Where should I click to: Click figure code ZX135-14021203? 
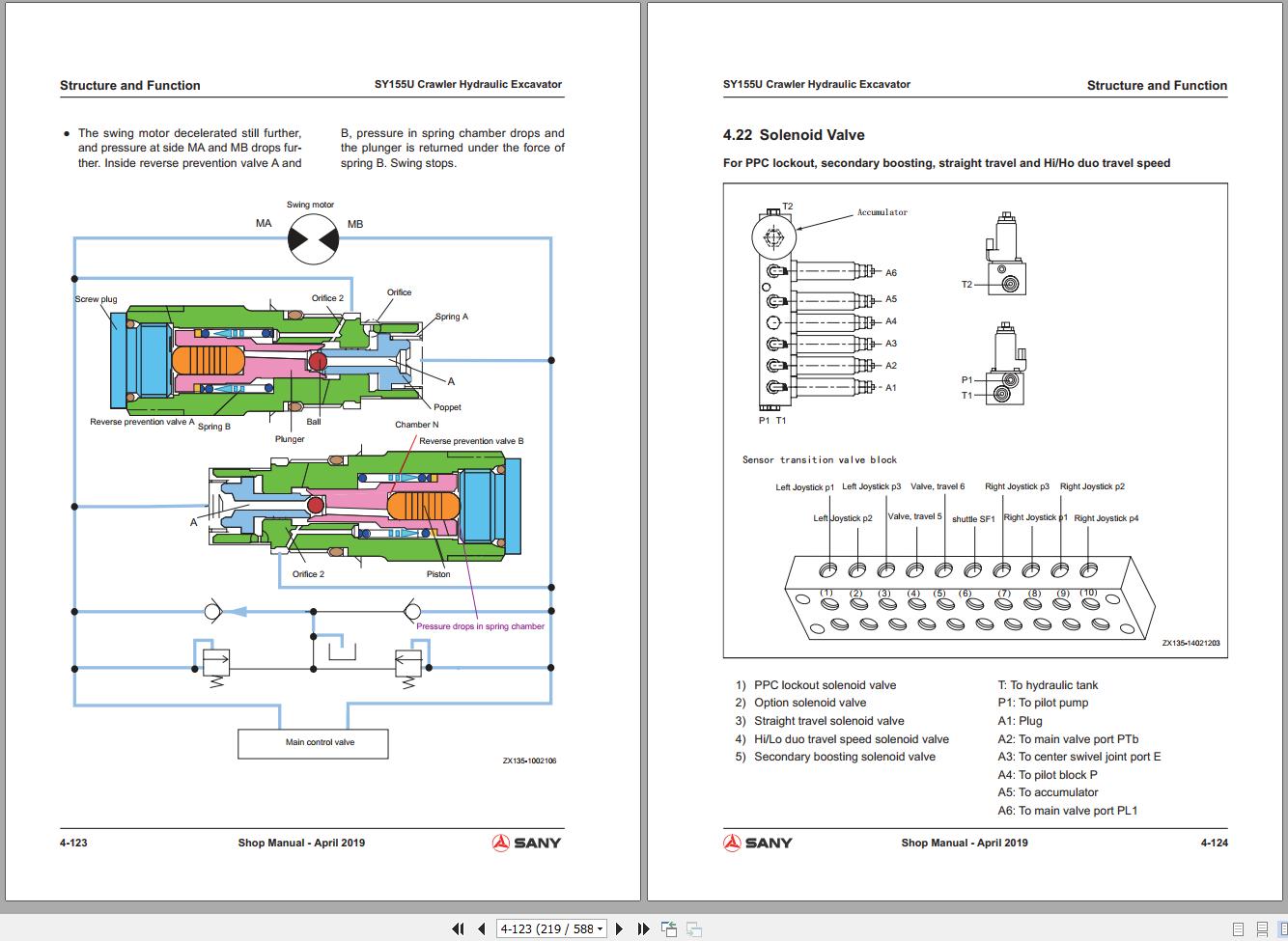tap(1190, 643)
